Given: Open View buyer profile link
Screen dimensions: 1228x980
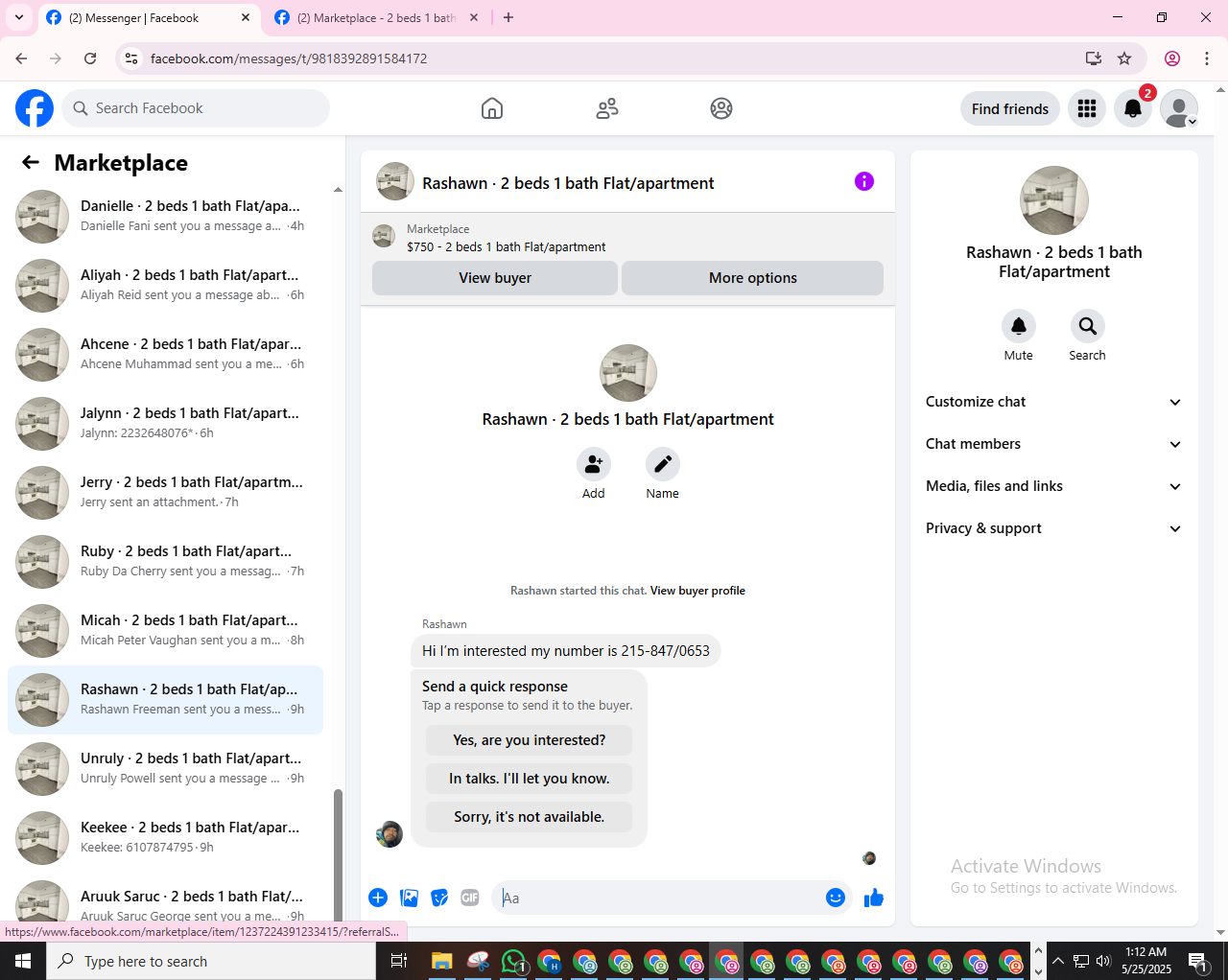Looking at the screenshot, I should tap(697, 591).
